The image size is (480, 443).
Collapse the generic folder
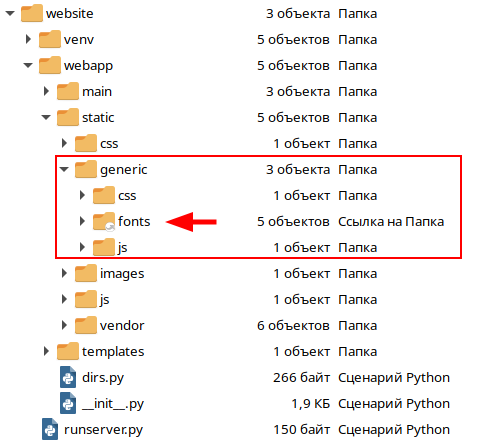tap(64, 169)
